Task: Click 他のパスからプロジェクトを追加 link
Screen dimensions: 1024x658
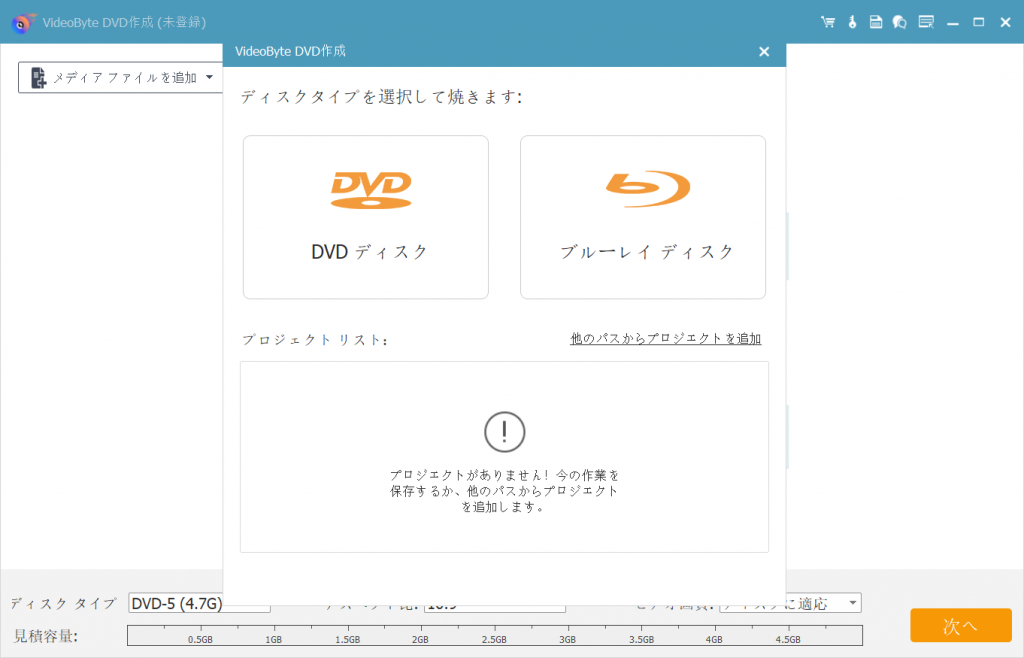Action: pyautogui.click(x=665, y=339)
